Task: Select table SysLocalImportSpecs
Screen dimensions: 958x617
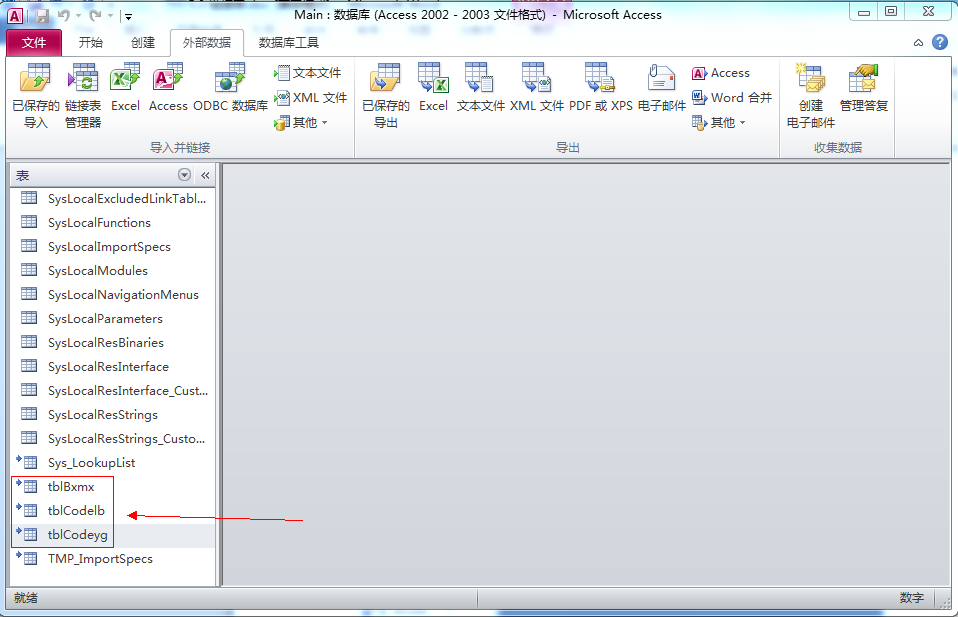Action: coord(113,246)
